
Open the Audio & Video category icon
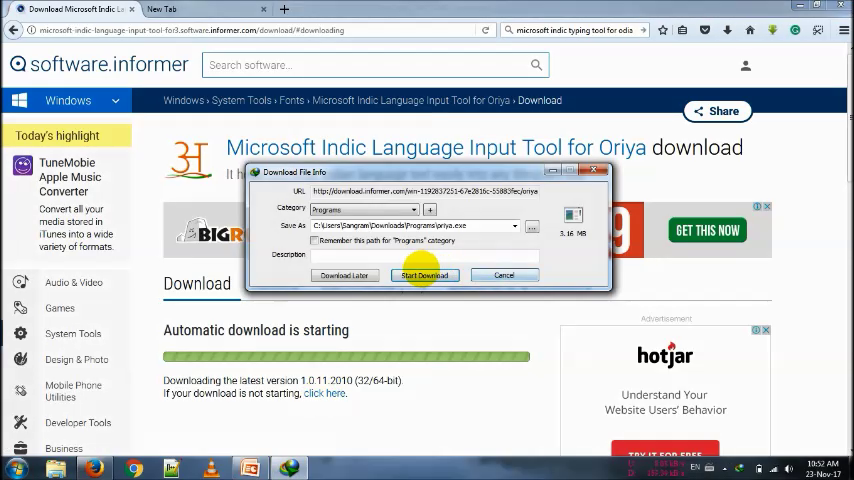(20, 282)
